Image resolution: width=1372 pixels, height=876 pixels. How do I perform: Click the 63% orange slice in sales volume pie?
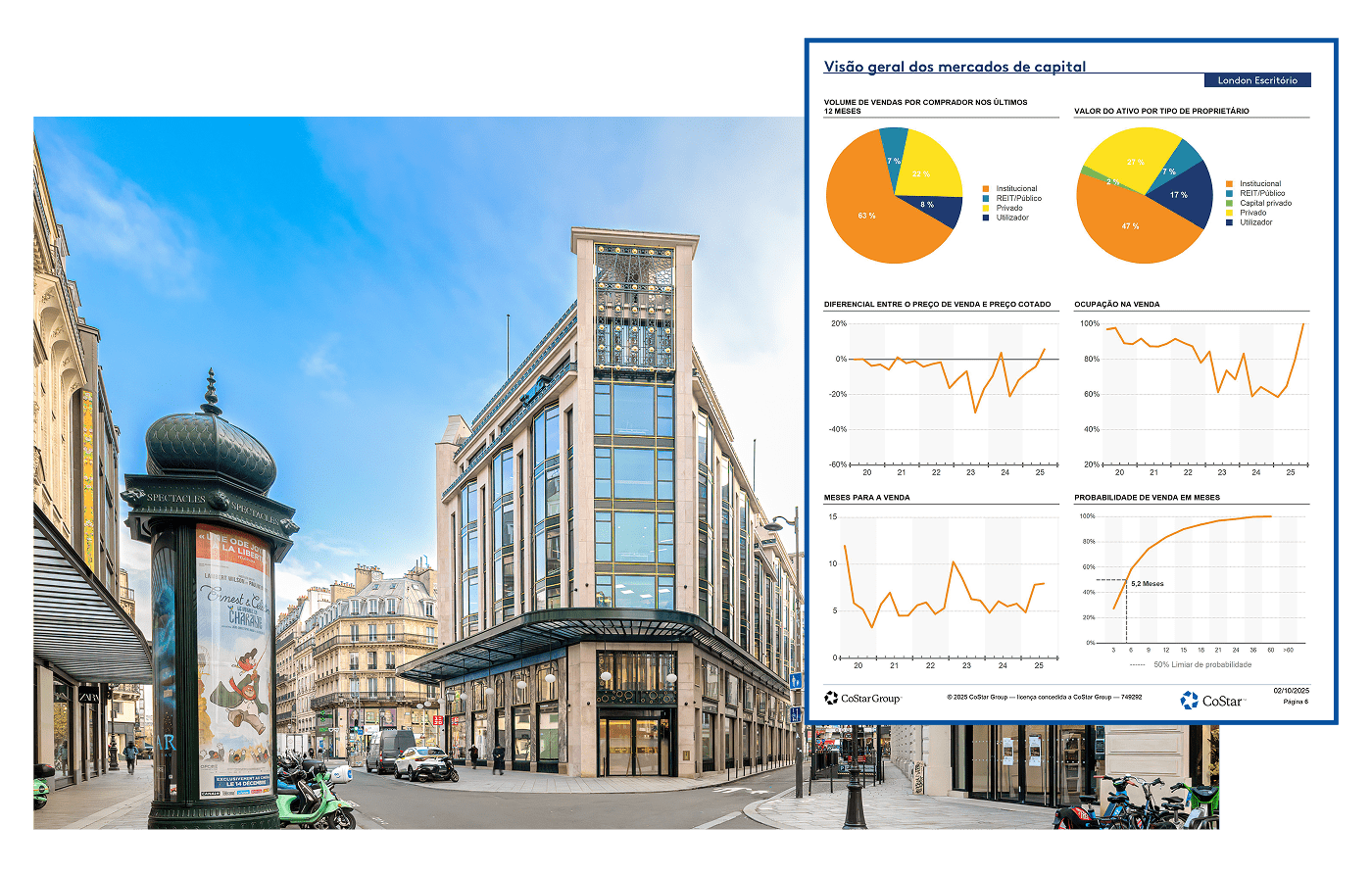pyautogui.click(x=867, y=216)
